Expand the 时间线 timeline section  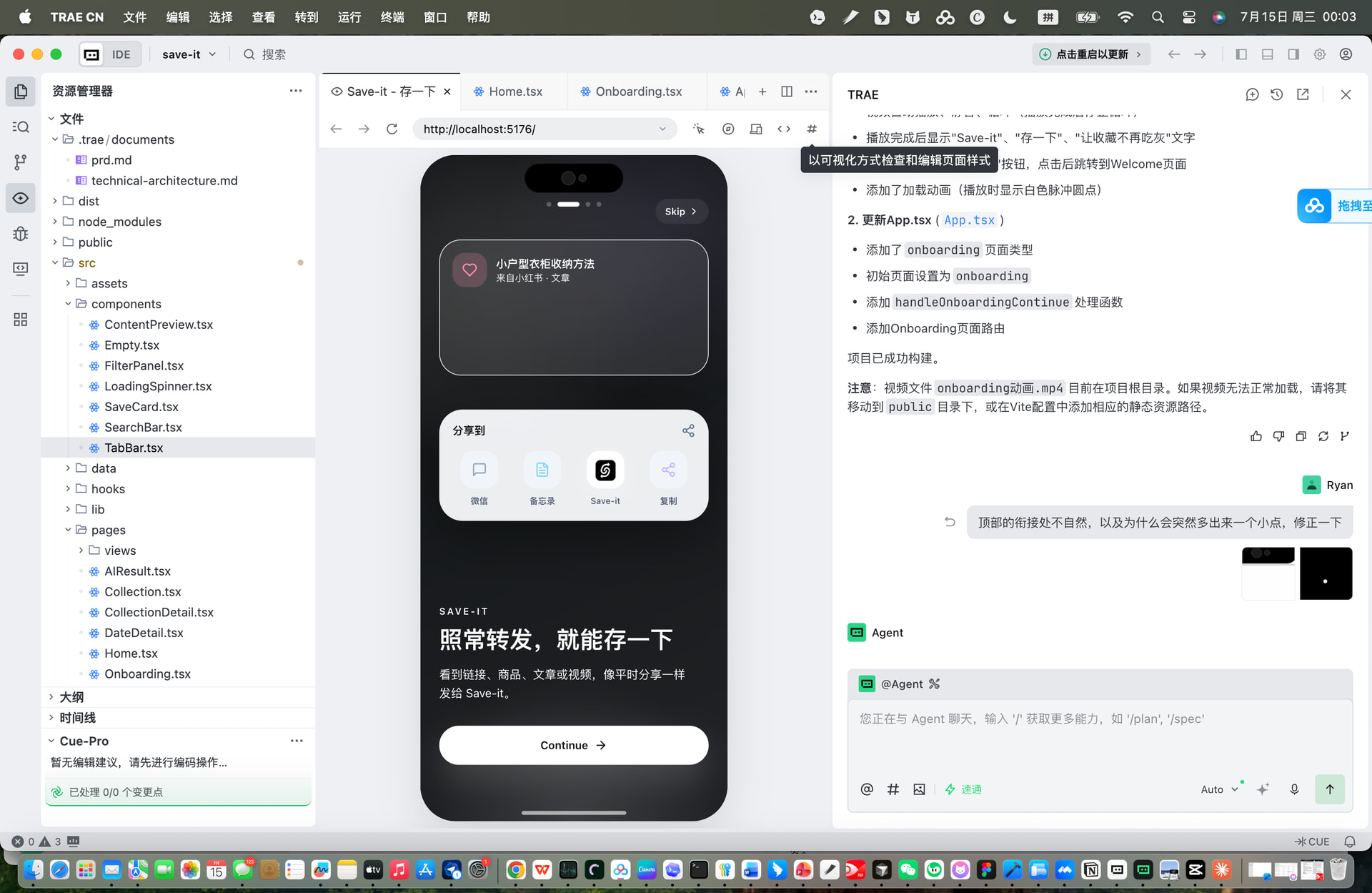(51, 718)
